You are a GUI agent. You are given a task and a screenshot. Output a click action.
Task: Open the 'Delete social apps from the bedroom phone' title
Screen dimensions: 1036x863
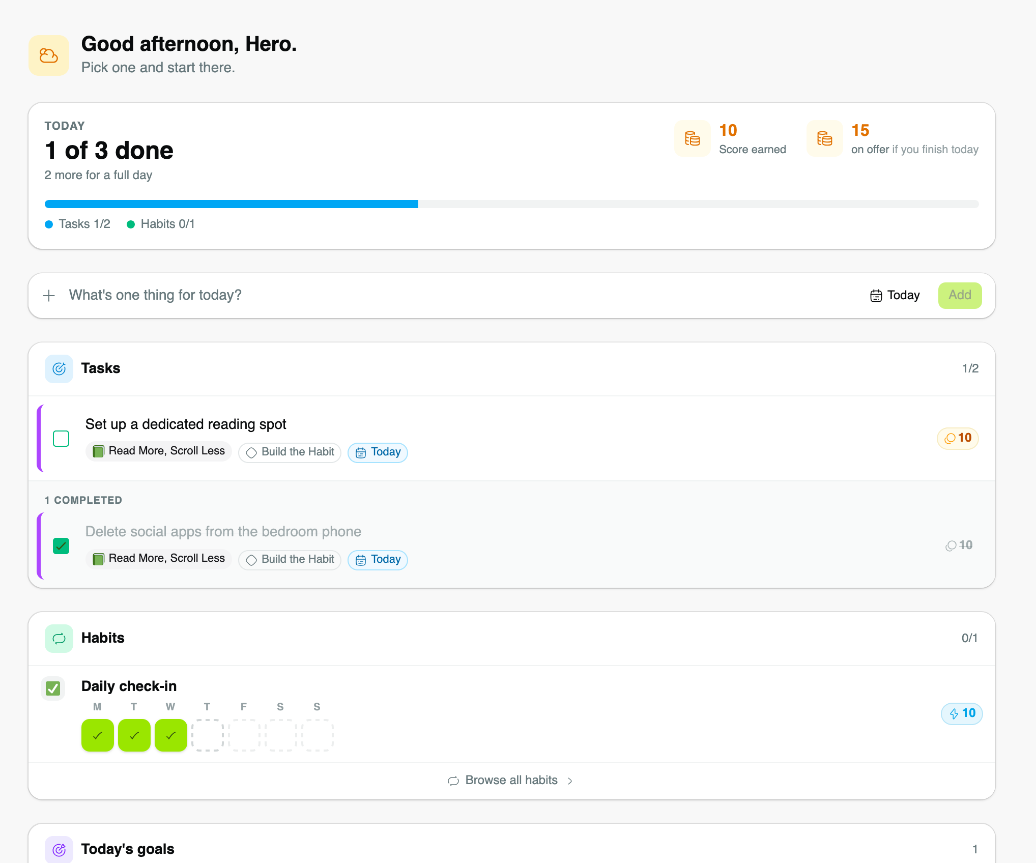(x=223, y=532)
